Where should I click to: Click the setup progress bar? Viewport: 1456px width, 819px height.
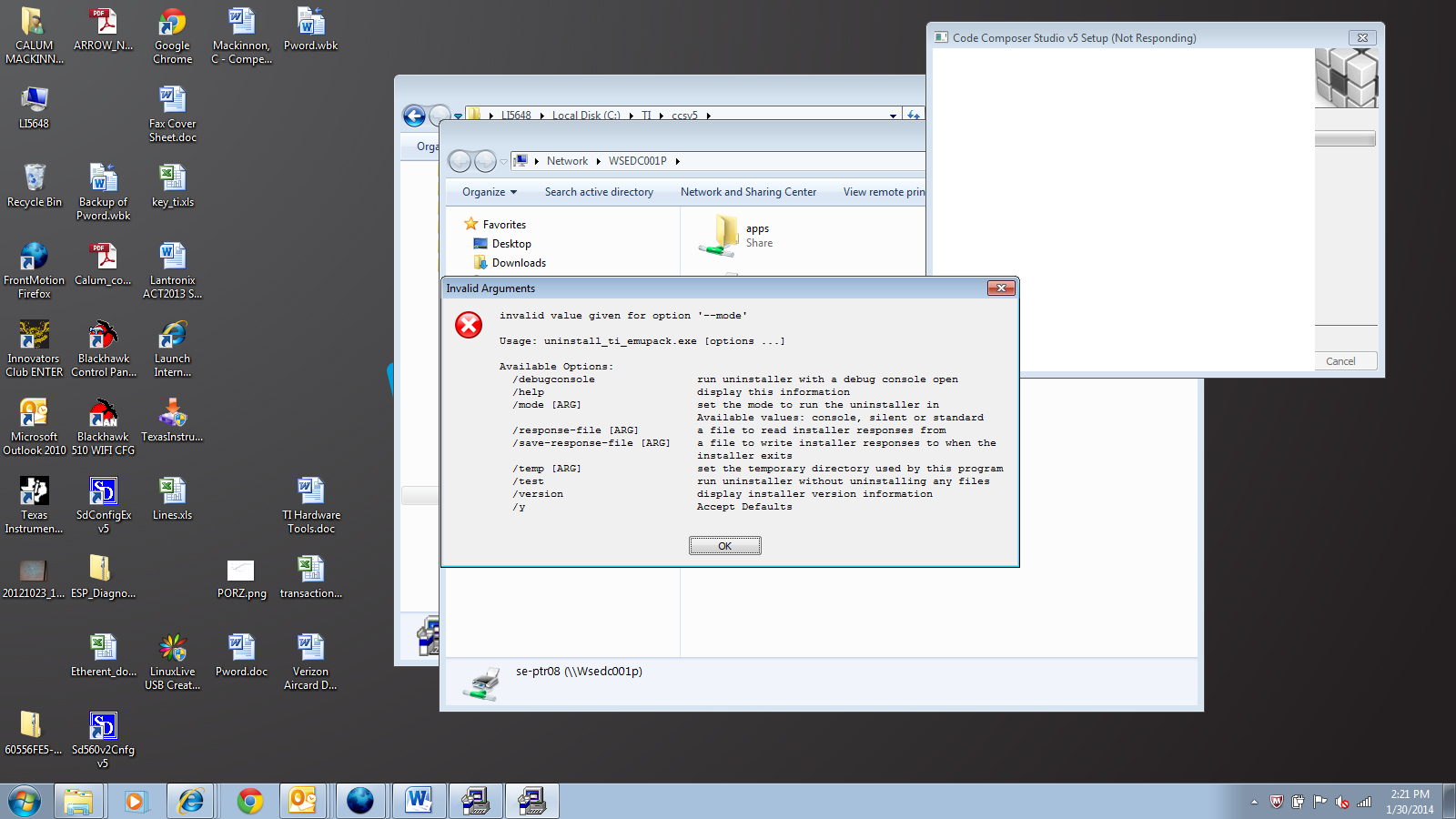click(1345, 139)
